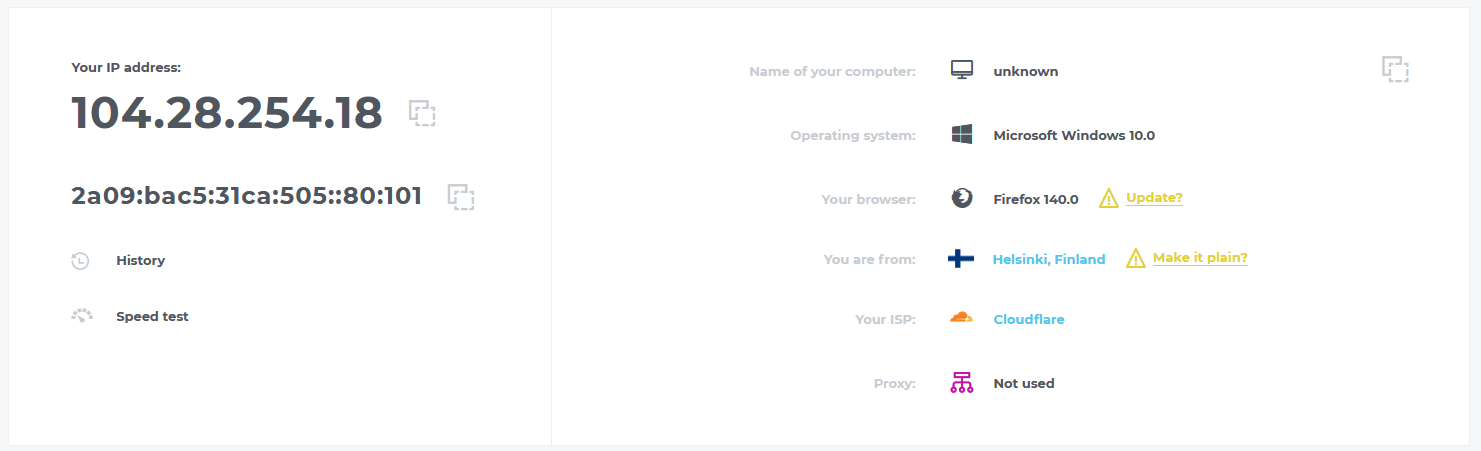Image resolution: width=1481 pixels, height=451 pixels.
Task: Click the Finland flag icon
Action: [x=961, y=259]
